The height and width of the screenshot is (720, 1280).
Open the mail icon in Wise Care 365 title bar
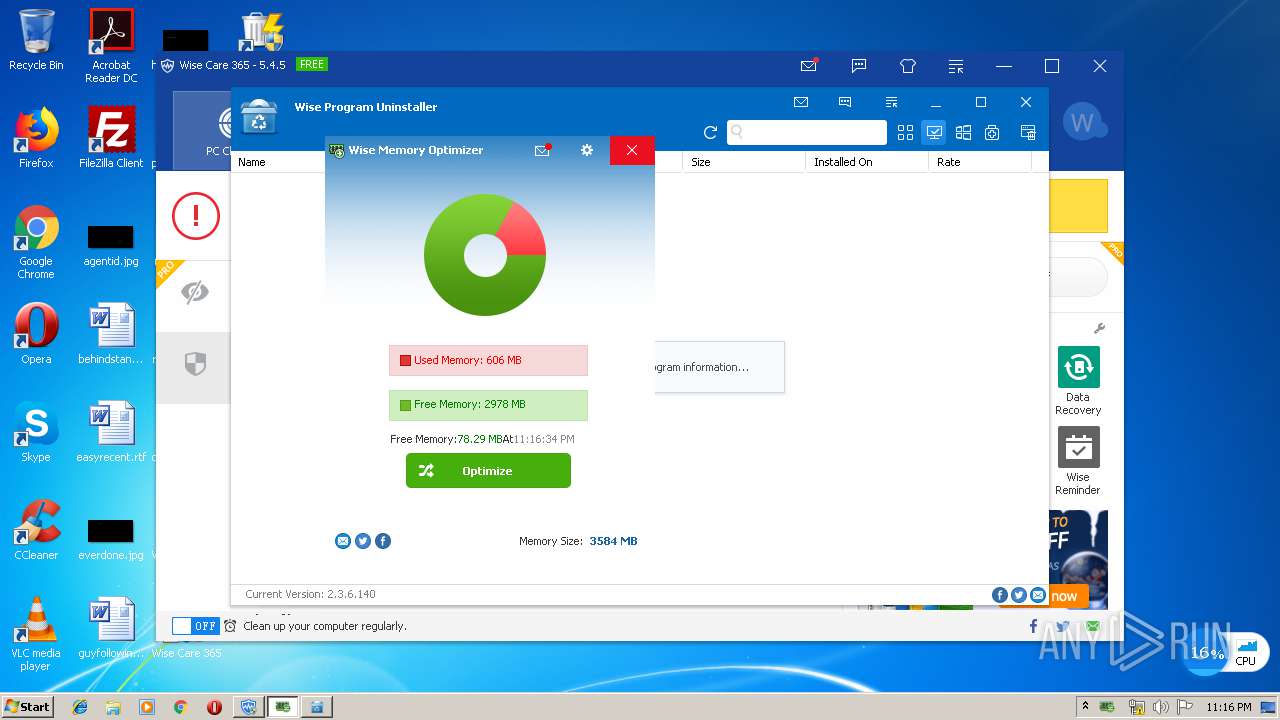pos(809,66)
